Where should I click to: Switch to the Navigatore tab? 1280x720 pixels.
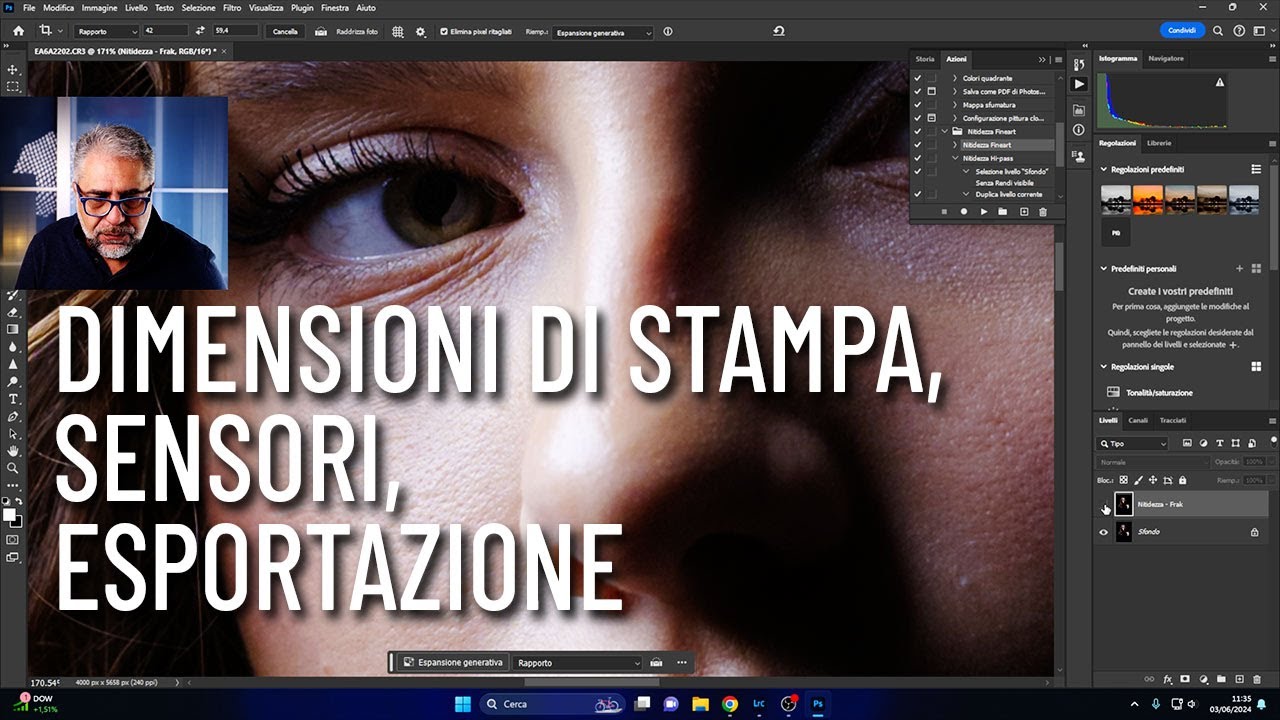pos(1166,58)
